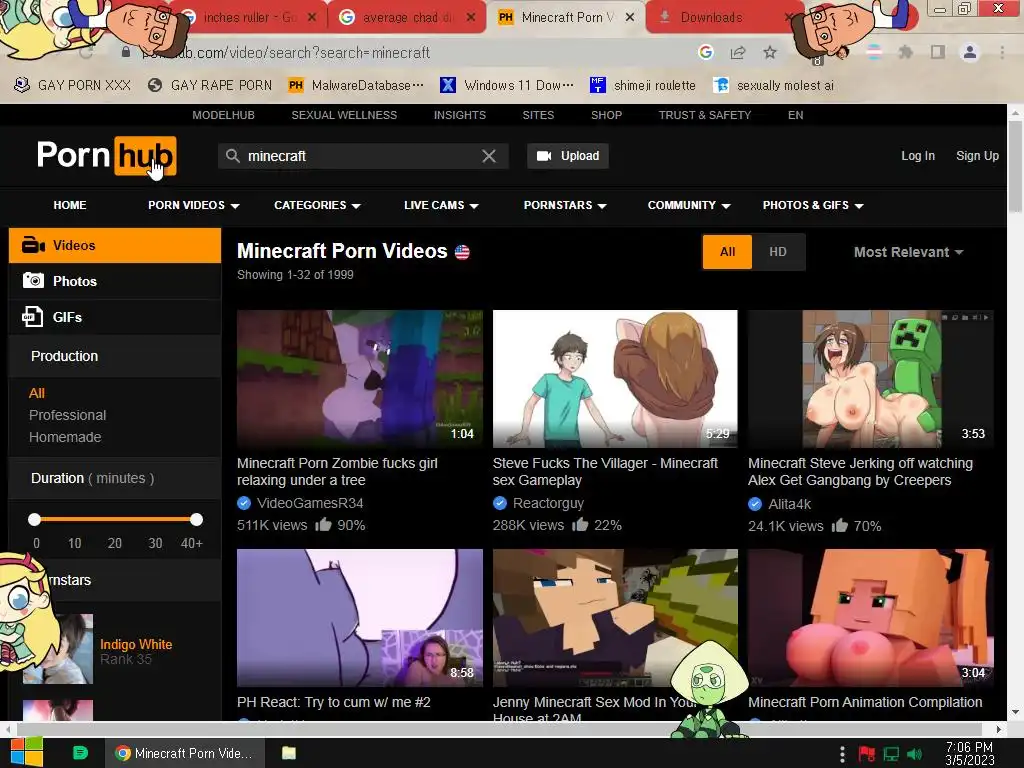Open the Windows Start button
Image resolution: width=1024 pixels, height=768 pixels.
pos(27,752)
